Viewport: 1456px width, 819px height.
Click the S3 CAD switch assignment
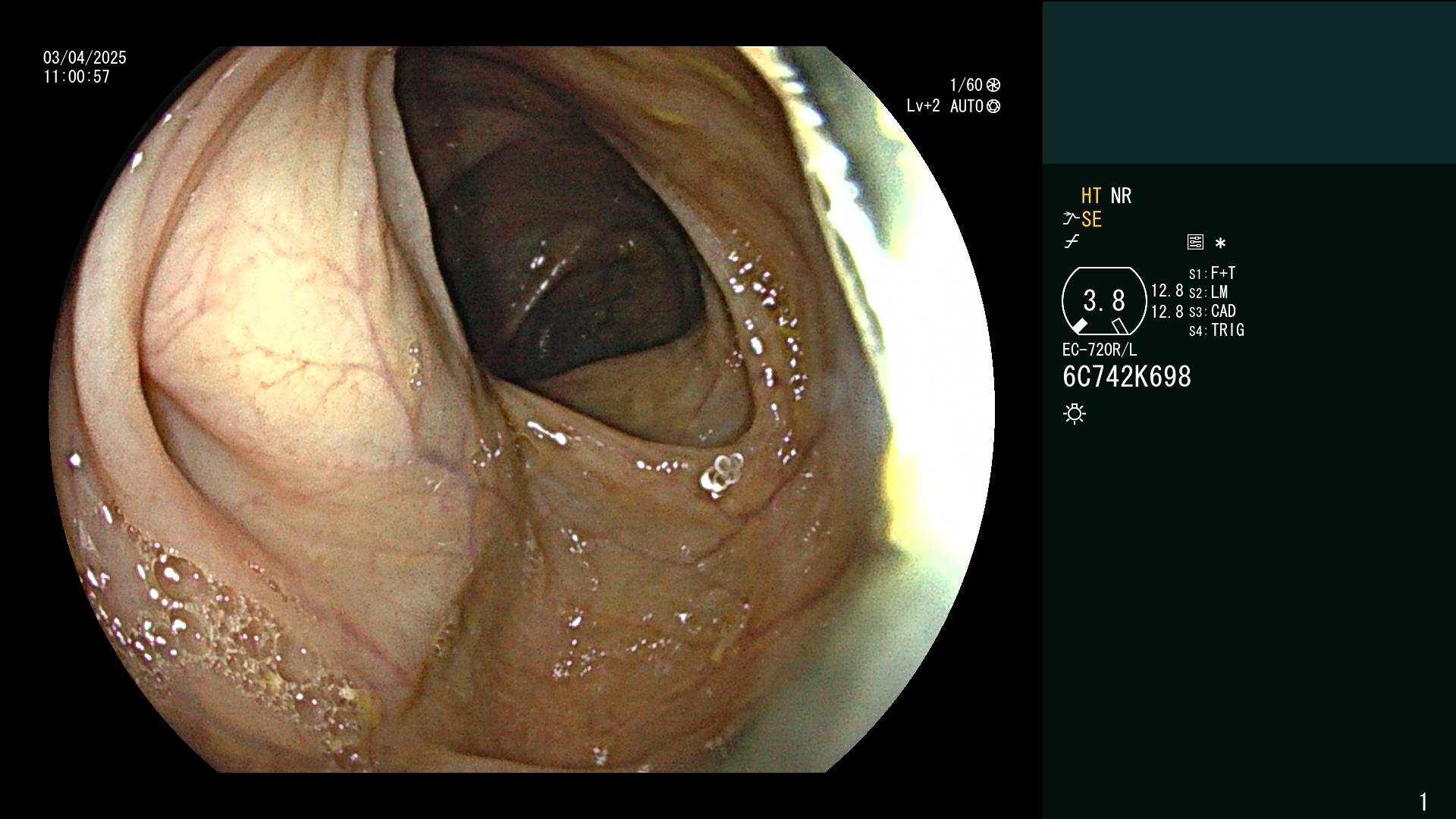pos(1212,312)
